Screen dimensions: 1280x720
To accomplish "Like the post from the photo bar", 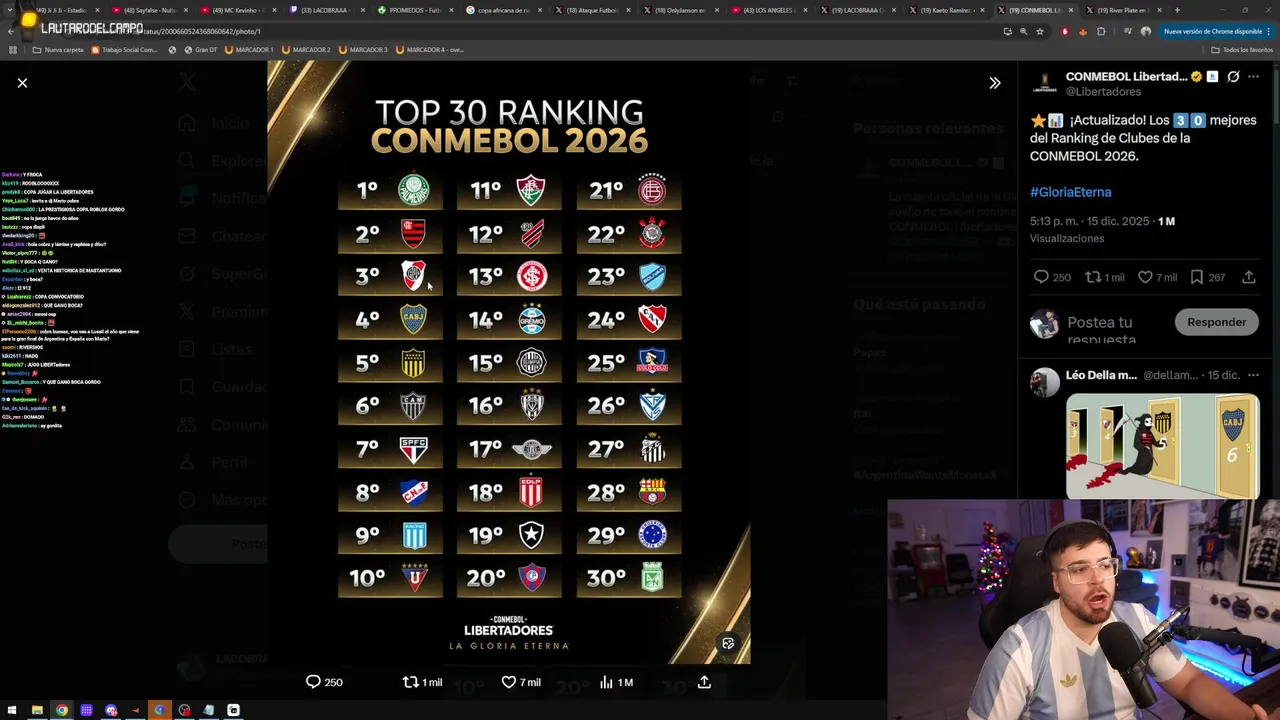I will (521, 682).
